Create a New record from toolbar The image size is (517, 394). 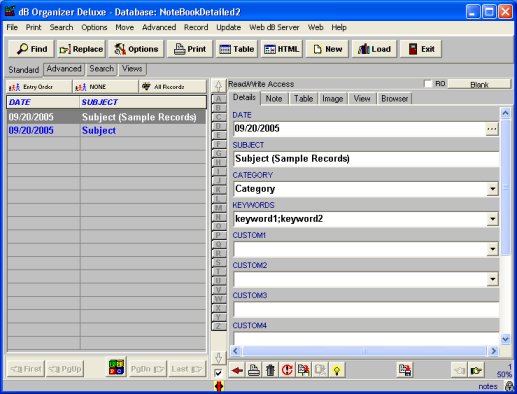point(327,49)
